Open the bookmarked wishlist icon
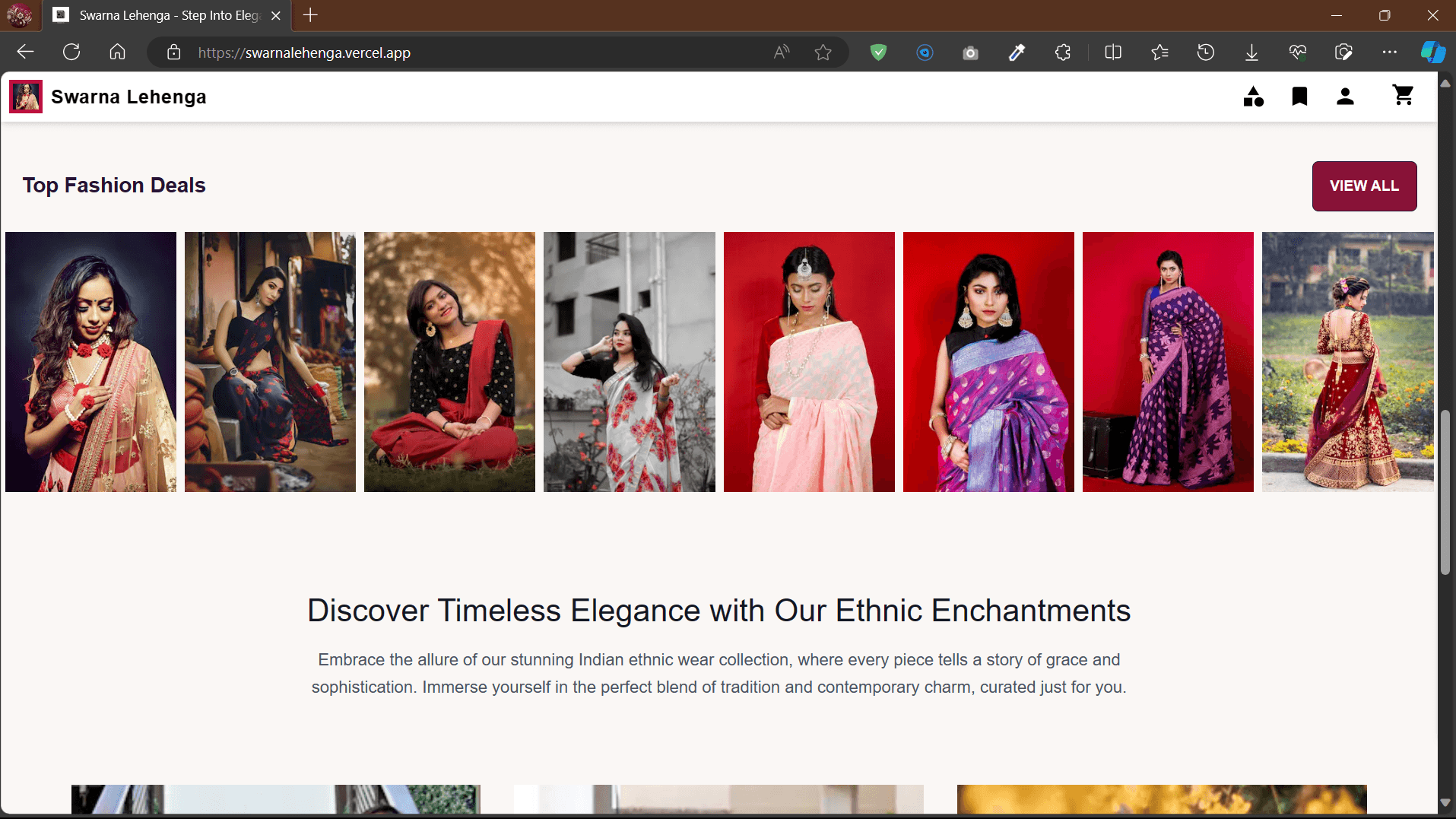The height and width of the screenshot is (819, 1456). coord(1299,97)
